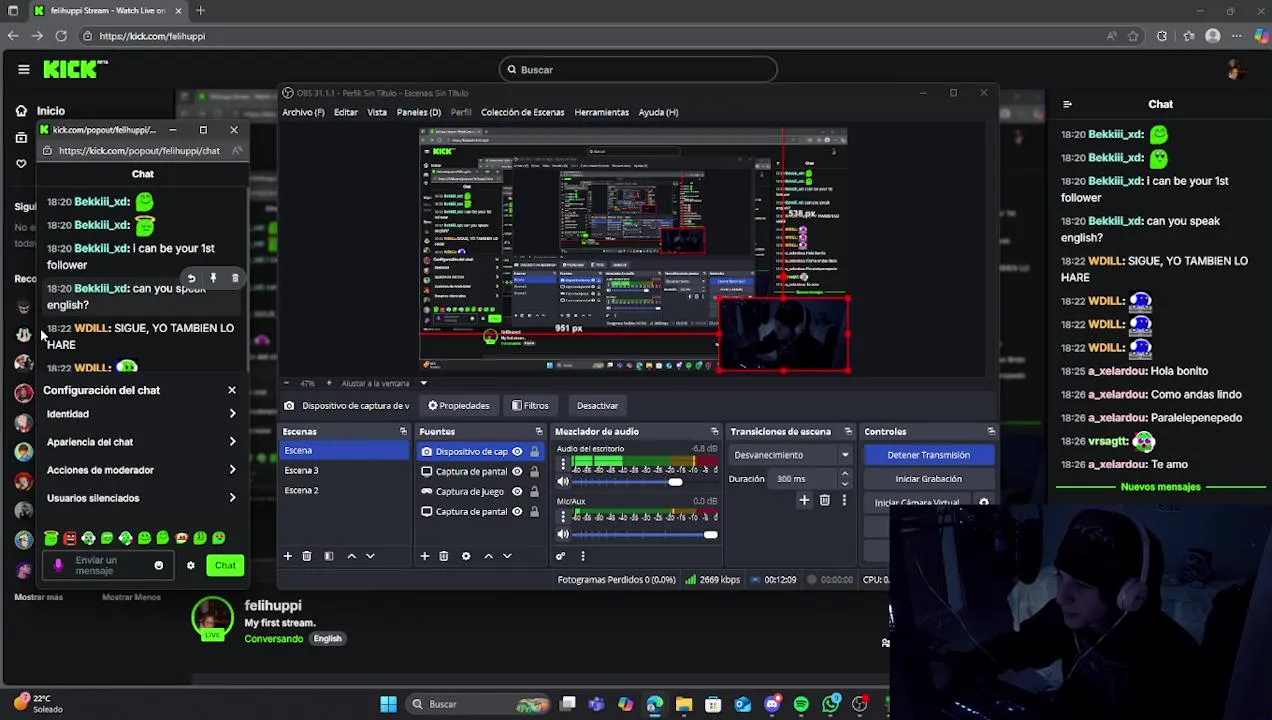Viewport: 1272px width, 720px height.
Task: Click Desactivar source button
Action: [597, 406]
